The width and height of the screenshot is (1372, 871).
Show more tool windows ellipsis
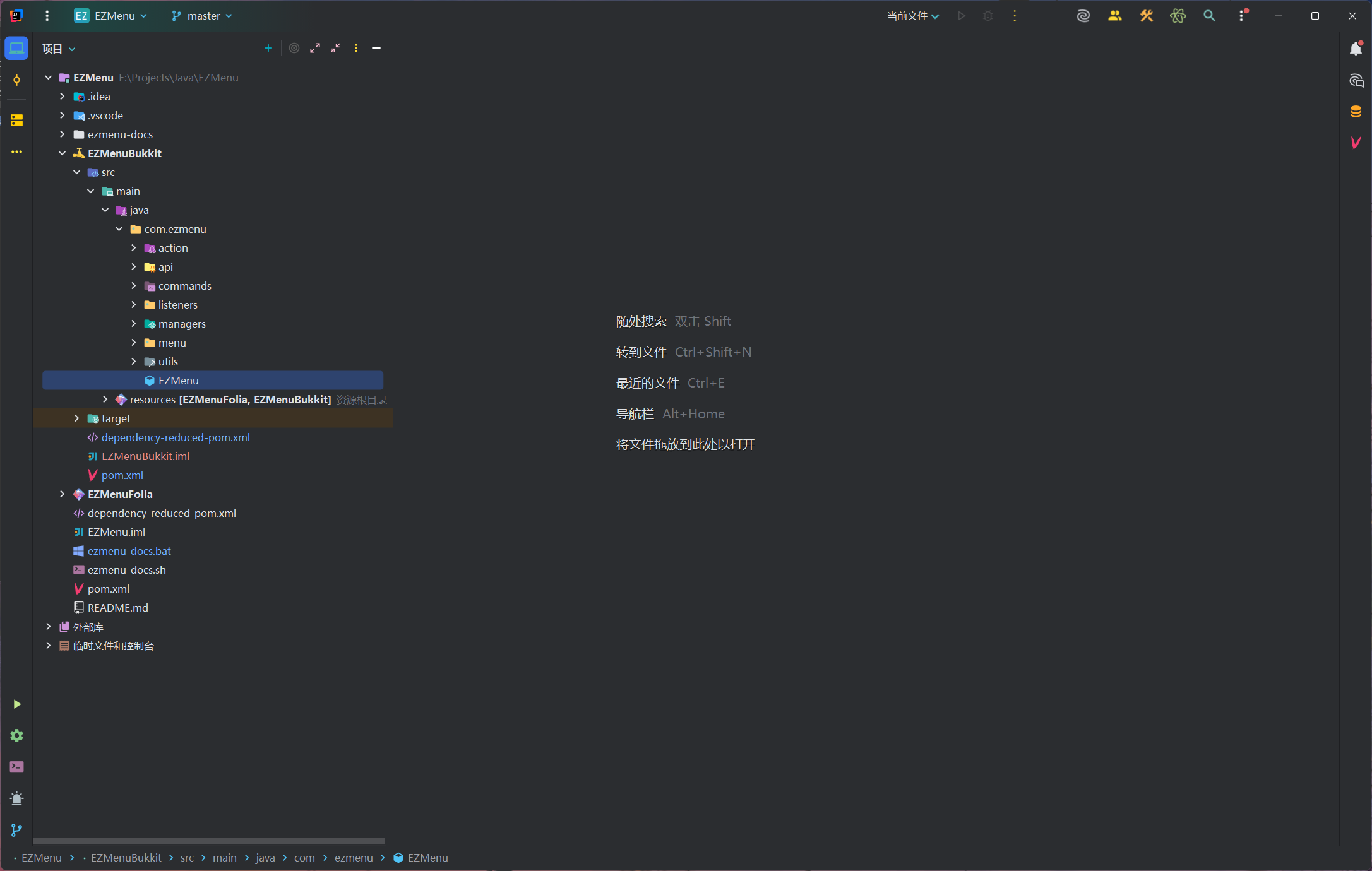pos(16,151)
